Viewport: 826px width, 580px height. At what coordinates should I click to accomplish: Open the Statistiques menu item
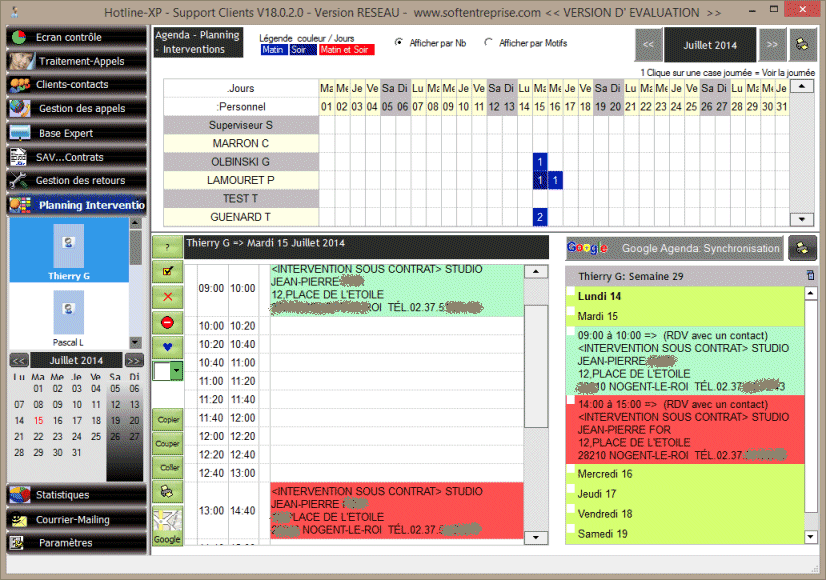74,495
